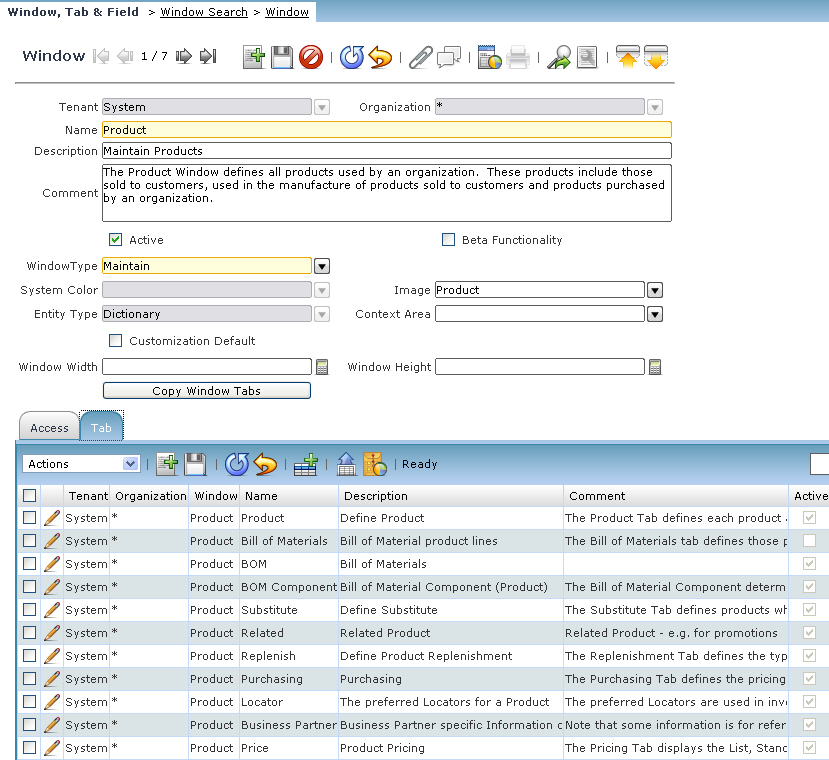Click the Business Partner name cell
The width and height of the screenshot is (829, 760).
289,725
